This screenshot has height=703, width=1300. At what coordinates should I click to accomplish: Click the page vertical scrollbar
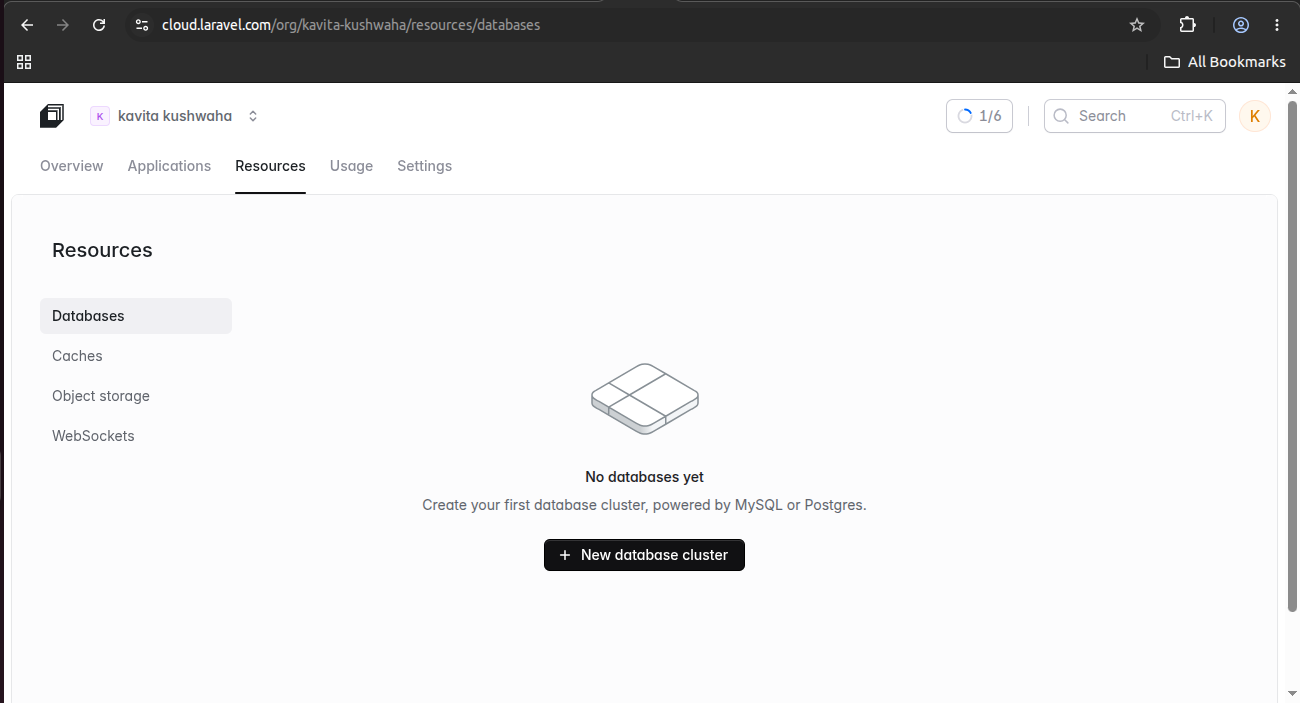point(1292,355)
